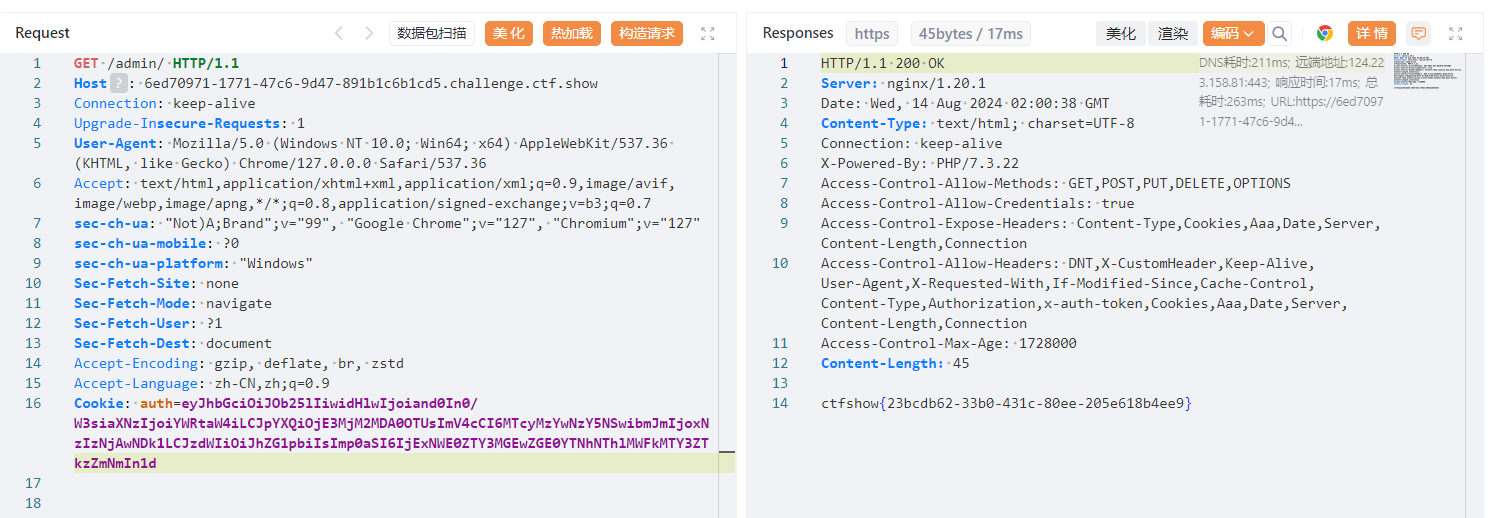This screenshot has height=518, width=1499.
Task: Click the Access-Control-Expose-Headers line
Action: (1101, 233)
